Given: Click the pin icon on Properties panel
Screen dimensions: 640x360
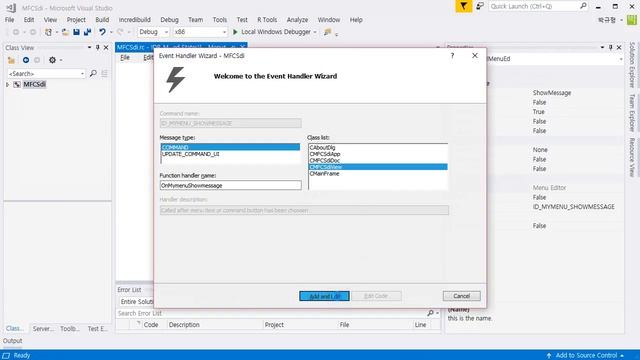Looking at the screenshot, I should tap(611, 48).
